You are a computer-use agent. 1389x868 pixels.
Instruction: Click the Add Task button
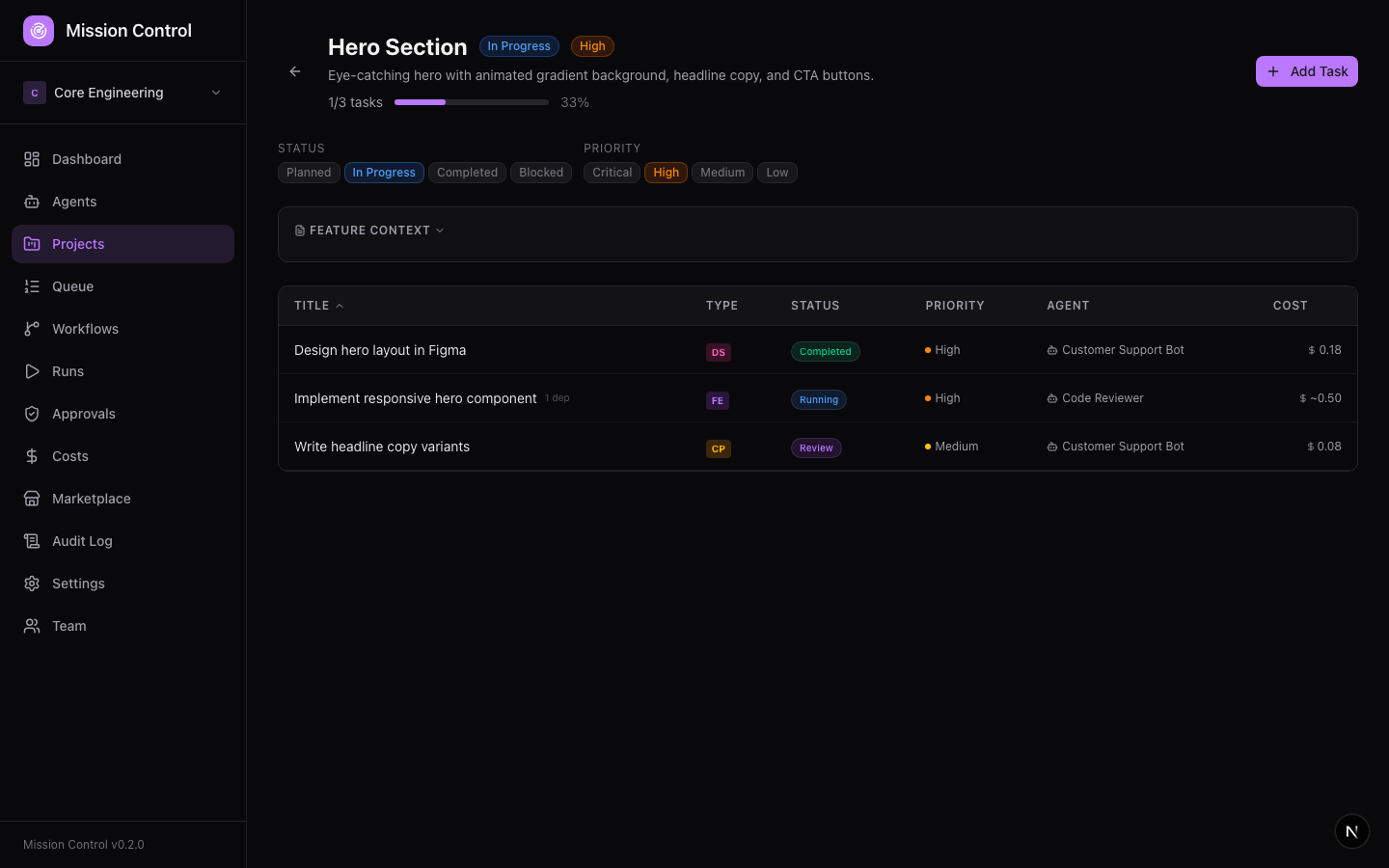(x=1306, y=71)
